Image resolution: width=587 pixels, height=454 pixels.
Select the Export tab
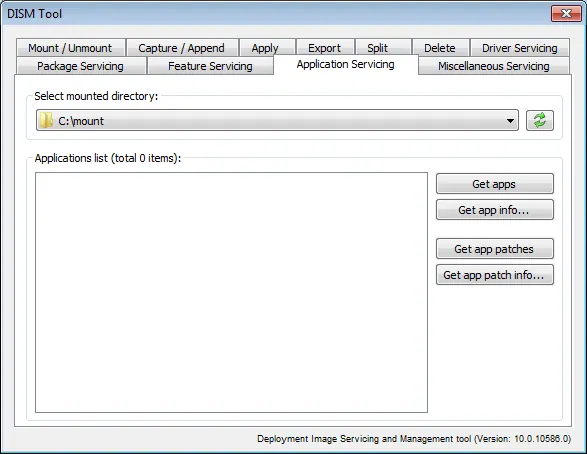(325, 48)
